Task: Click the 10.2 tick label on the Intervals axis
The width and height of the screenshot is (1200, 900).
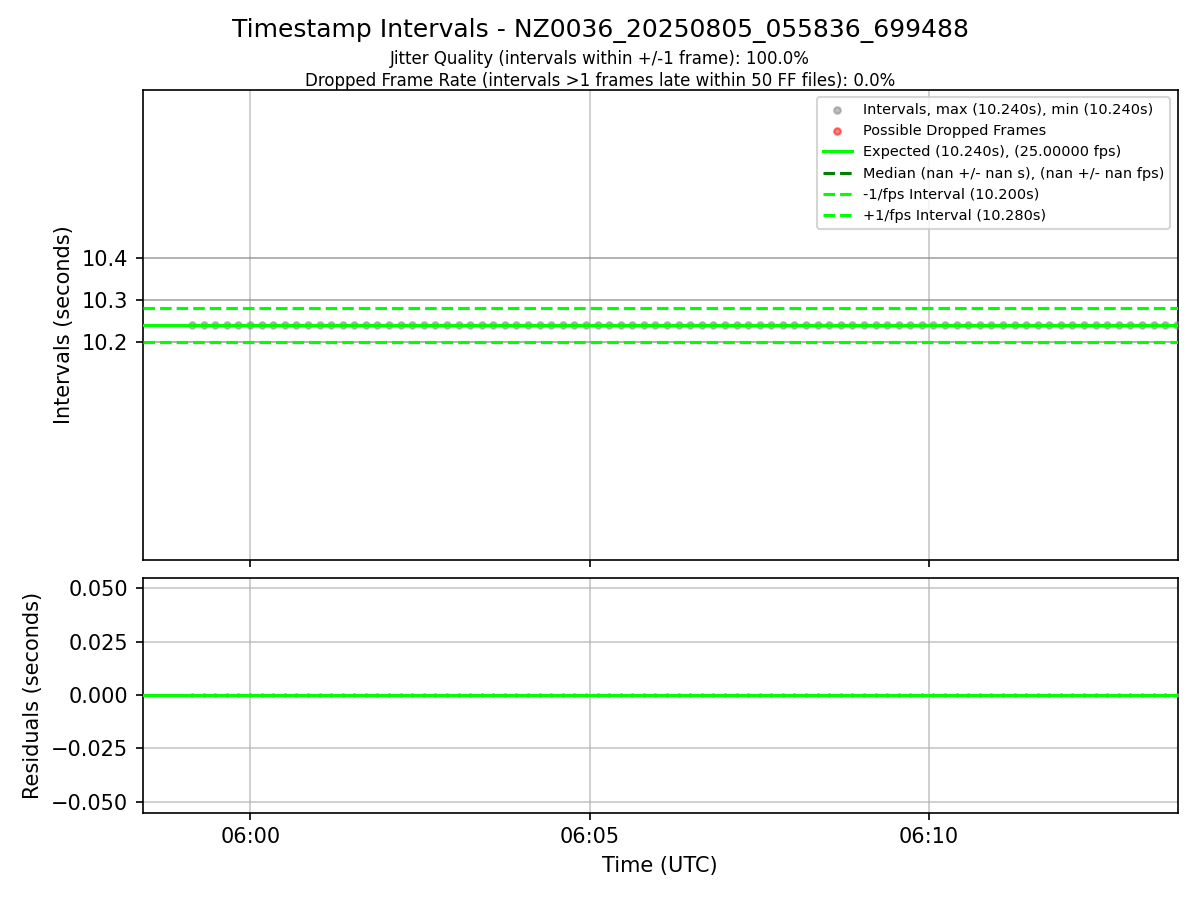Action: (x=105, y=343)
